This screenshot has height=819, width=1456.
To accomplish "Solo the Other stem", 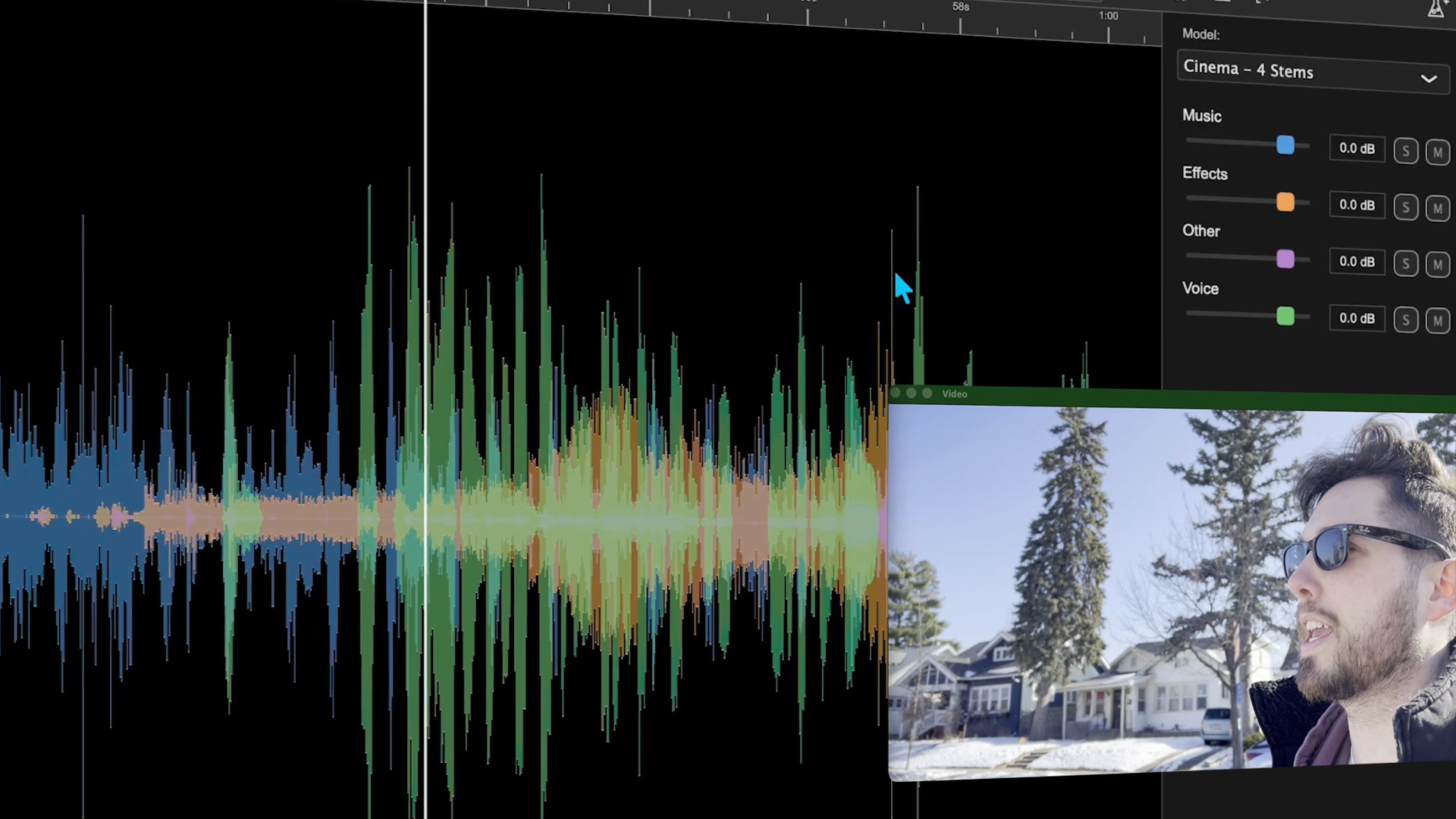I will point(1405,263).
